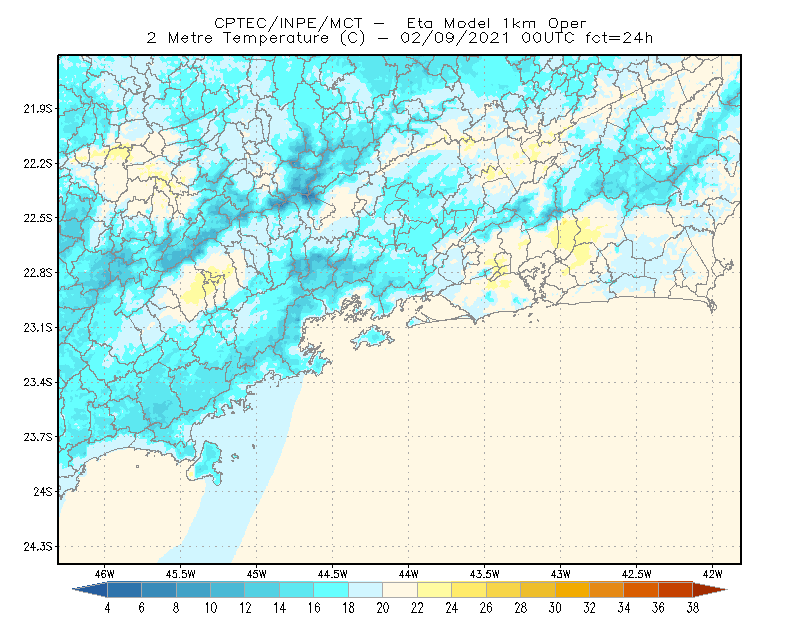Click the colorbar value label 18
The width and height of the screenshot is (800, 618).
click(x=348, y=608)
